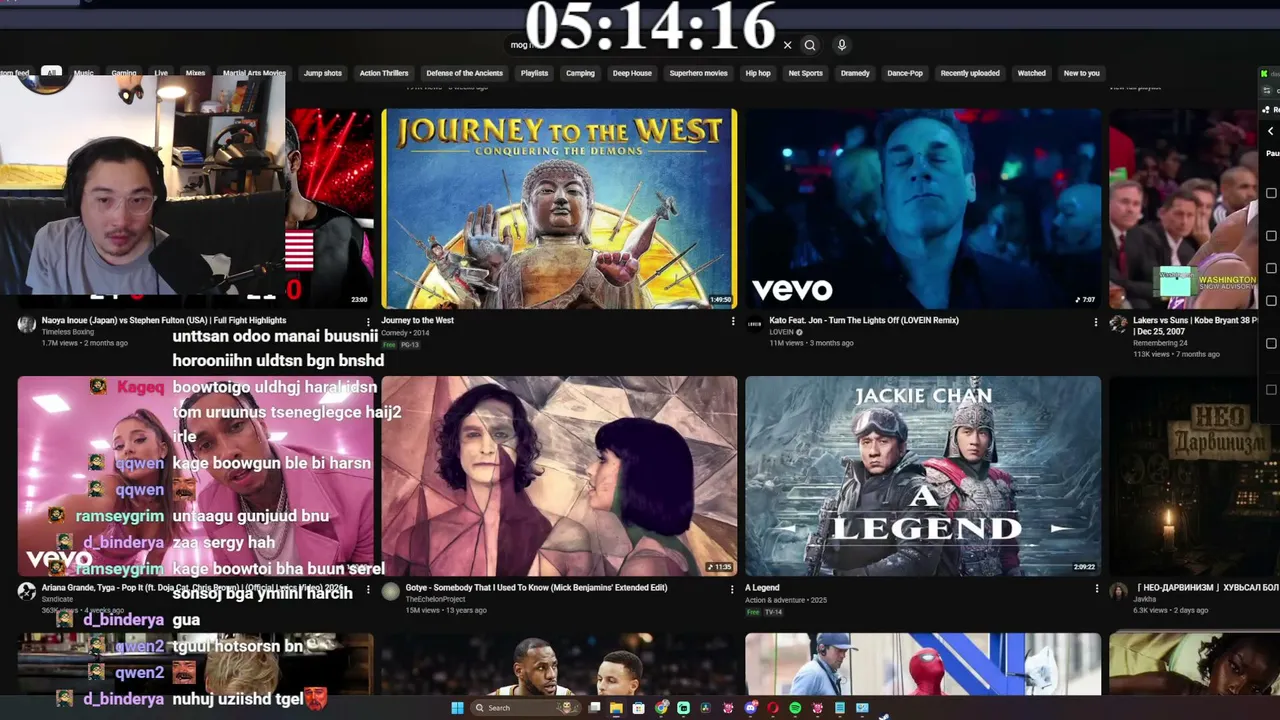Select the New to you chip
Viewport: 1280px width, 720px height.
click(1082, 73)
